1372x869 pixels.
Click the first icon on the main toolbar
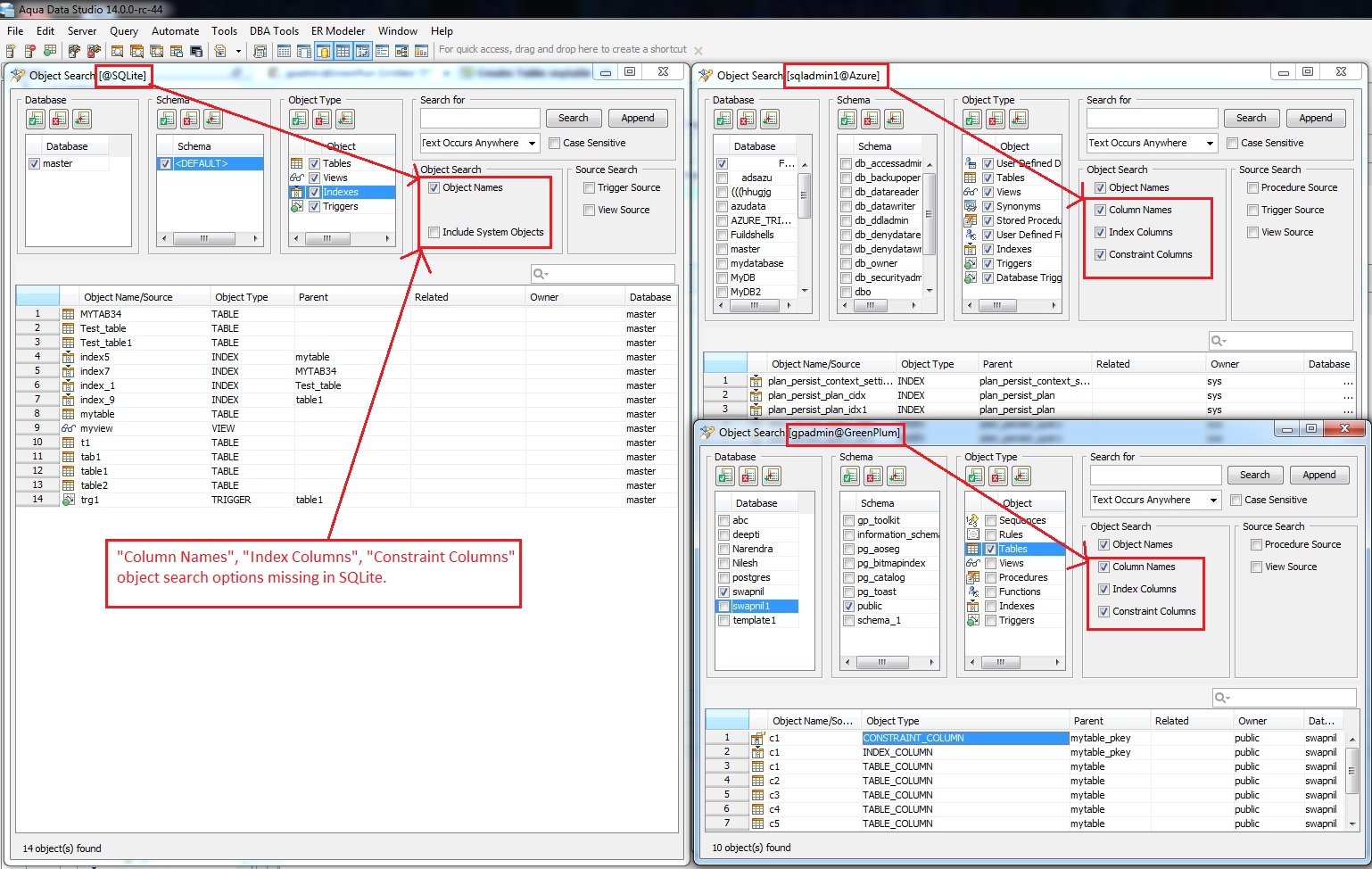pos(12,51)
